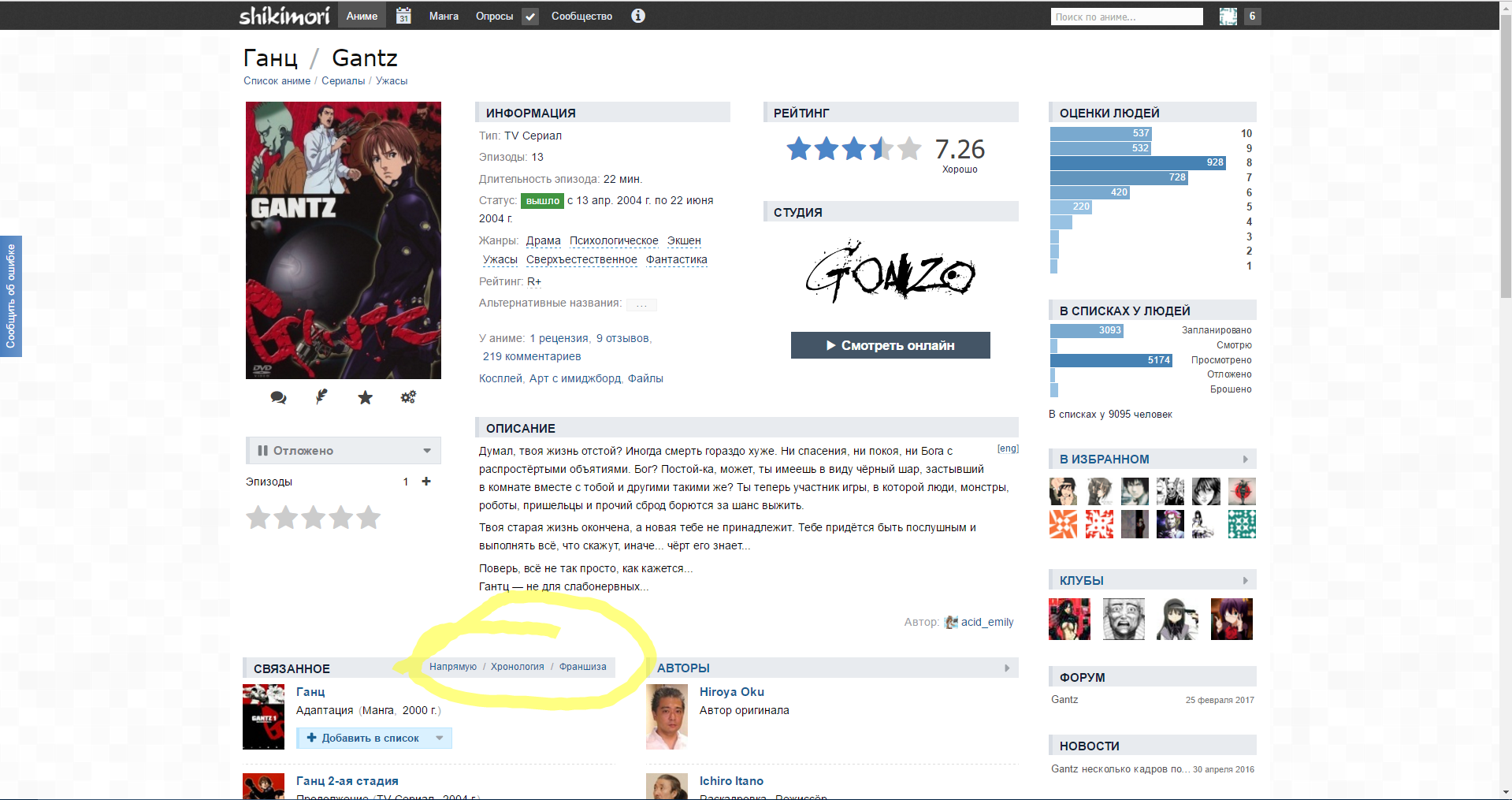Rate anime with first gray star
This screenshot has height=800, width=1512.
click(x=258, y=518)
